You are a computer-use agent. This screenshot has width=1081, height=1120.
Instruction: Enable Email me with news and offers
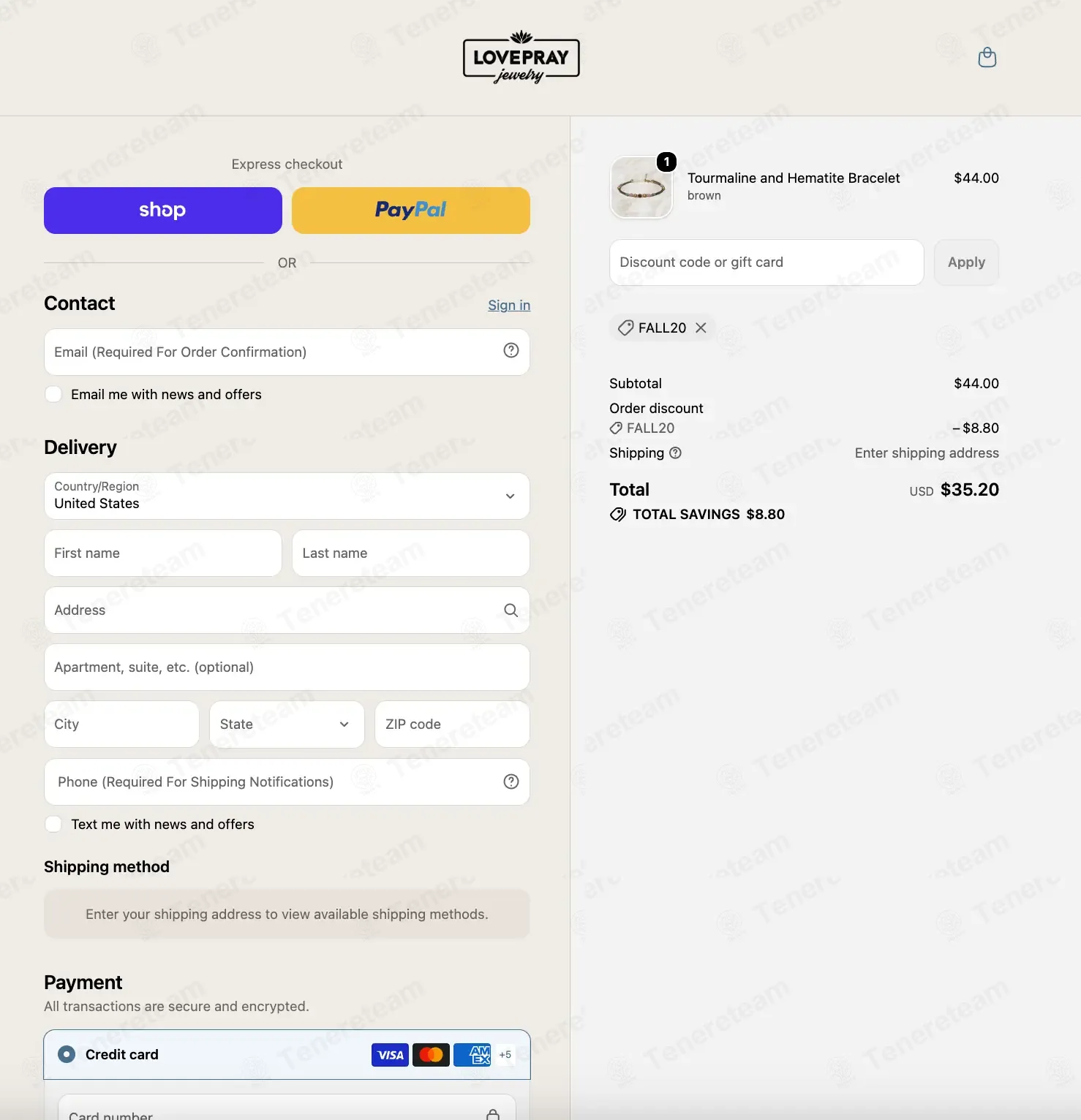[53, 394]
